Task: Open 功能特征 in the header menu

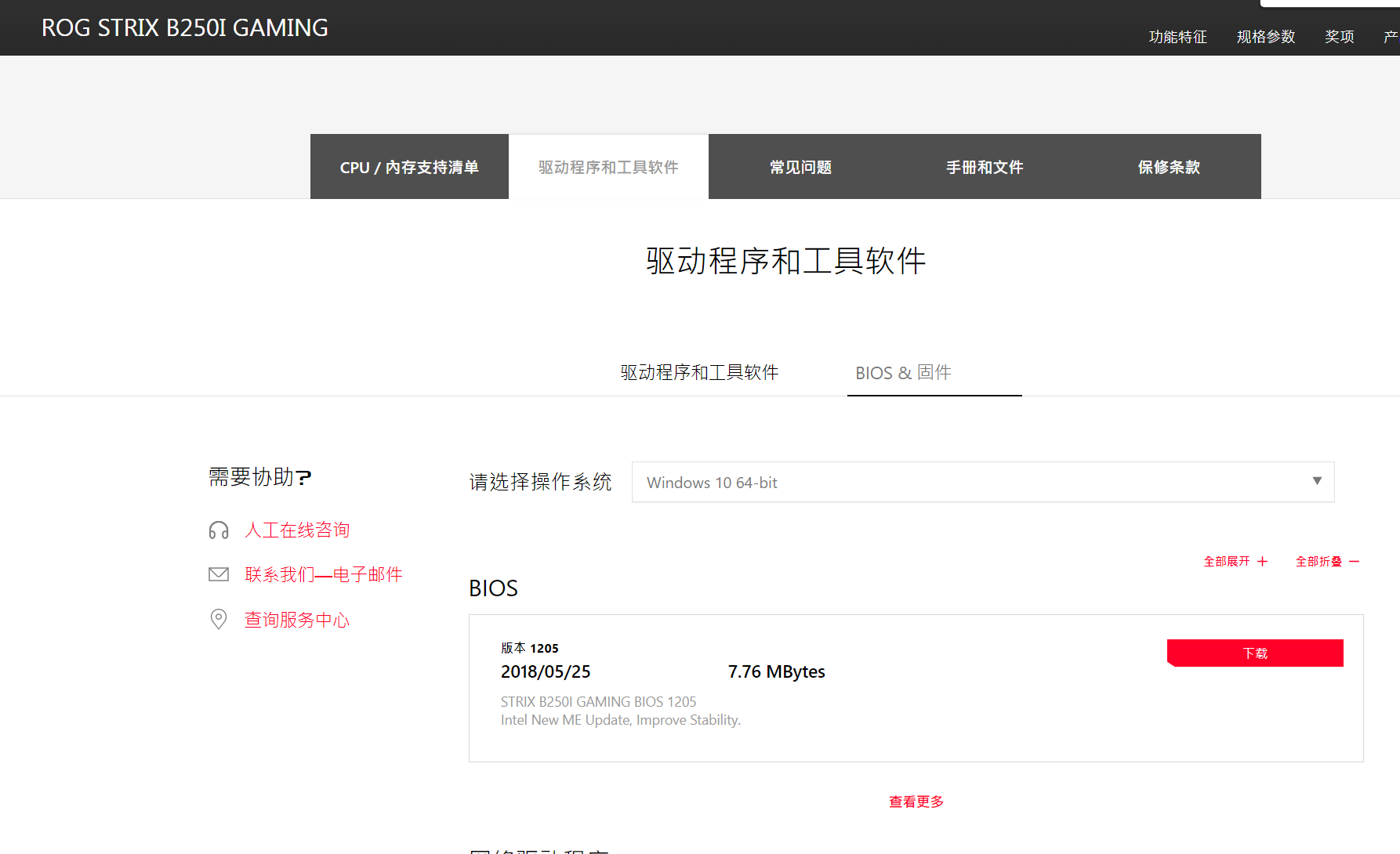Action: 1177,37
